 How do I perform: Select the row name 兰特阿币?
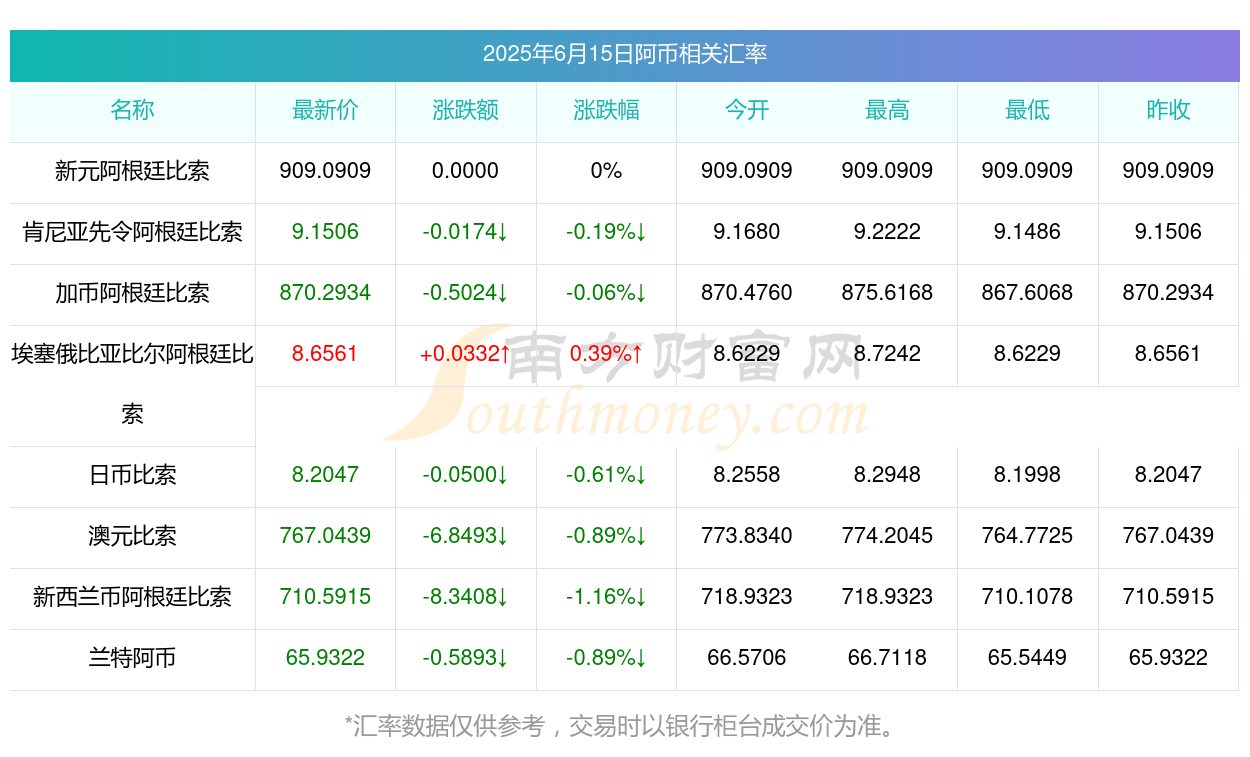pos(132,658)
